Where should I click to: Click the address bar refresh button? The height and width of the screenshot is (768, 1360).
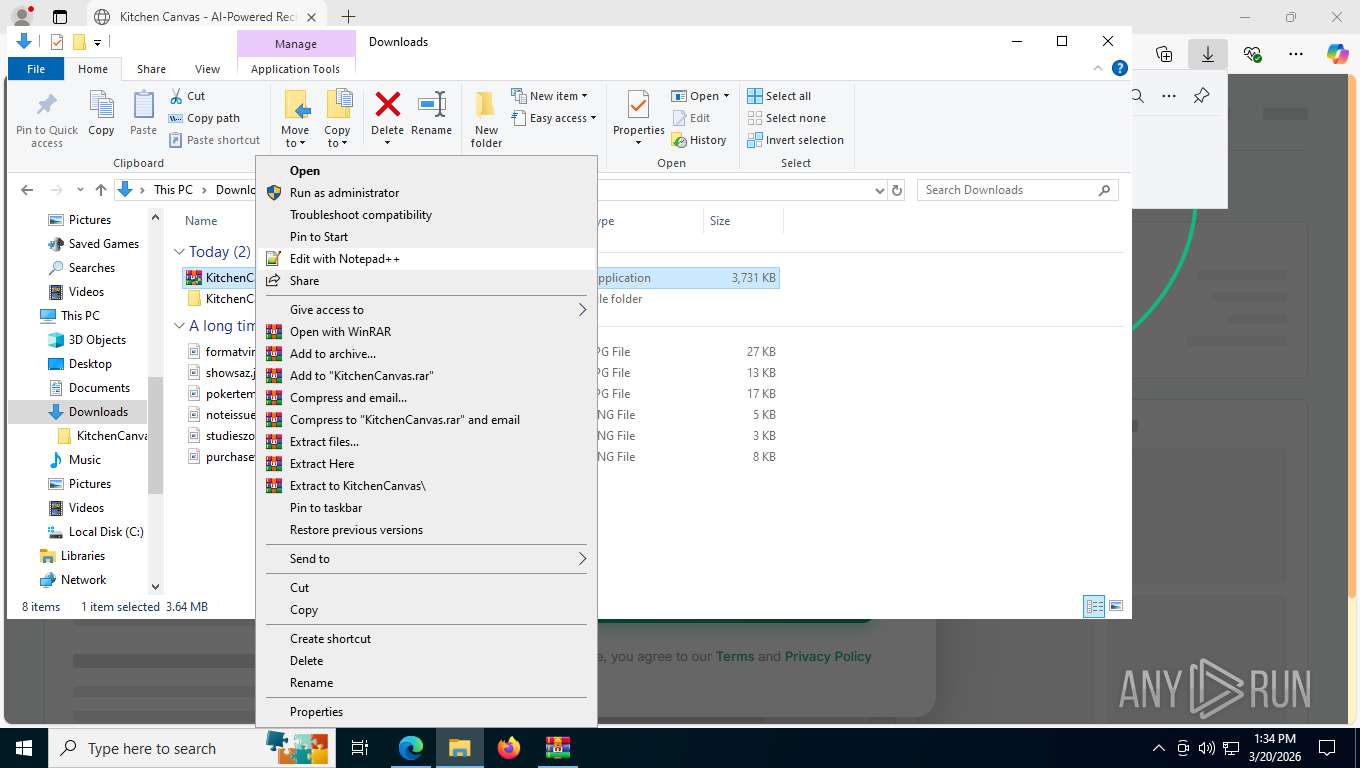pyautogui.click(x=897, y=190)
